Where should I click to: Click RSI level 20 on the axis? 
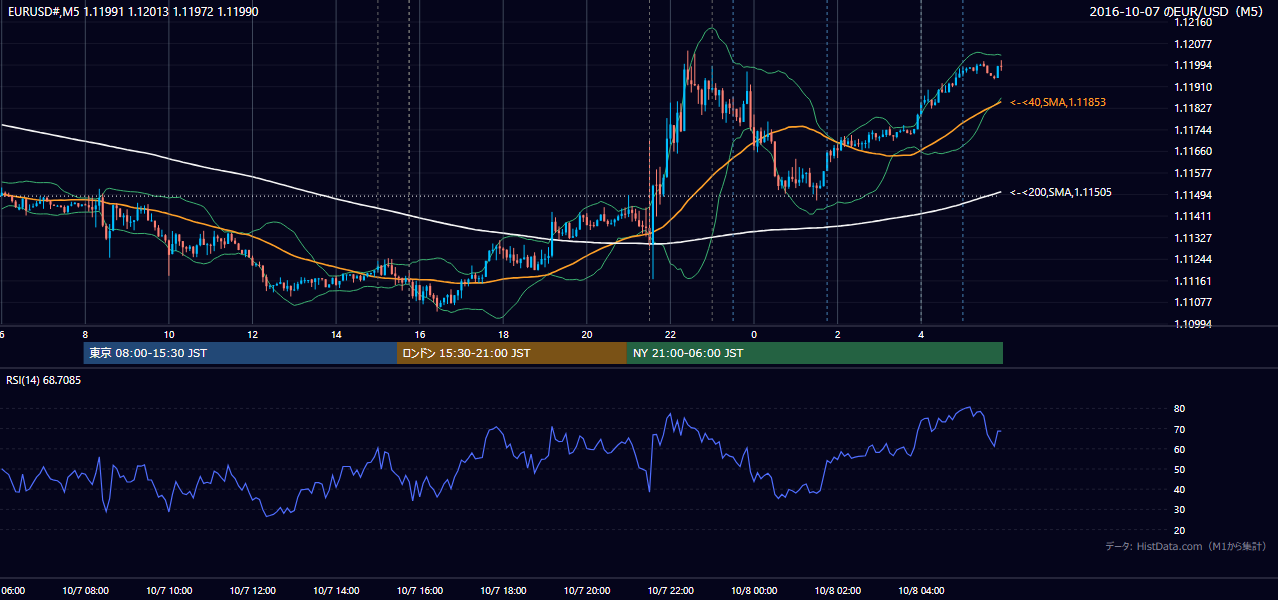click(x=1180, y=530)
